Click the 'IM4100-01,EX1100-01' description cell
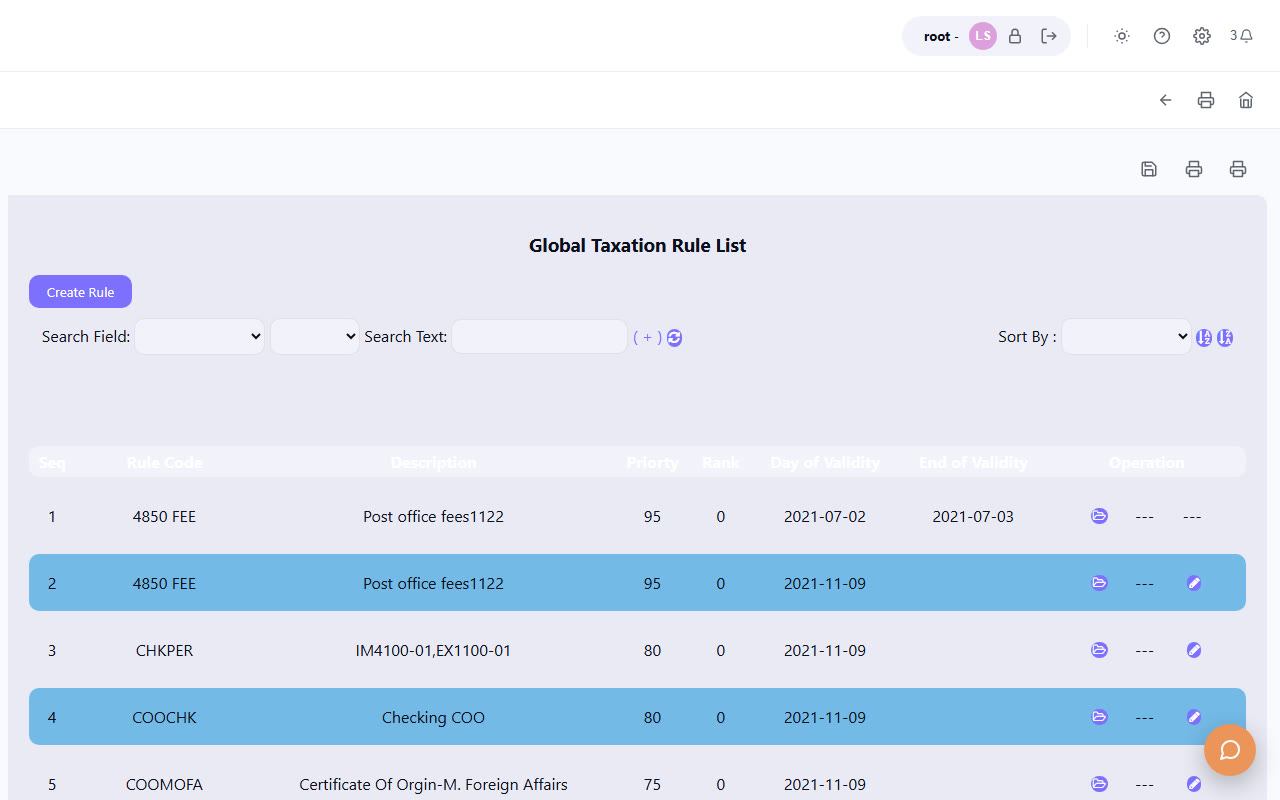Viewport: 1280px width, 800px height. click(x=433, y=651)
